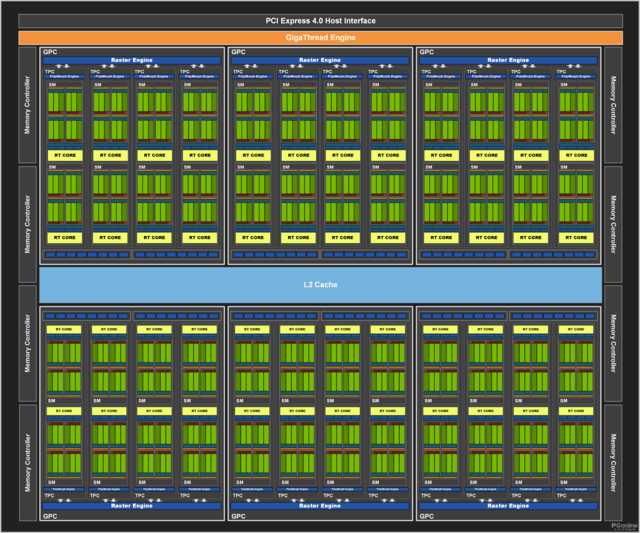Click Raster Engine bar in top-middle GPC
640x533 pixels.
[x=320, y=60]
